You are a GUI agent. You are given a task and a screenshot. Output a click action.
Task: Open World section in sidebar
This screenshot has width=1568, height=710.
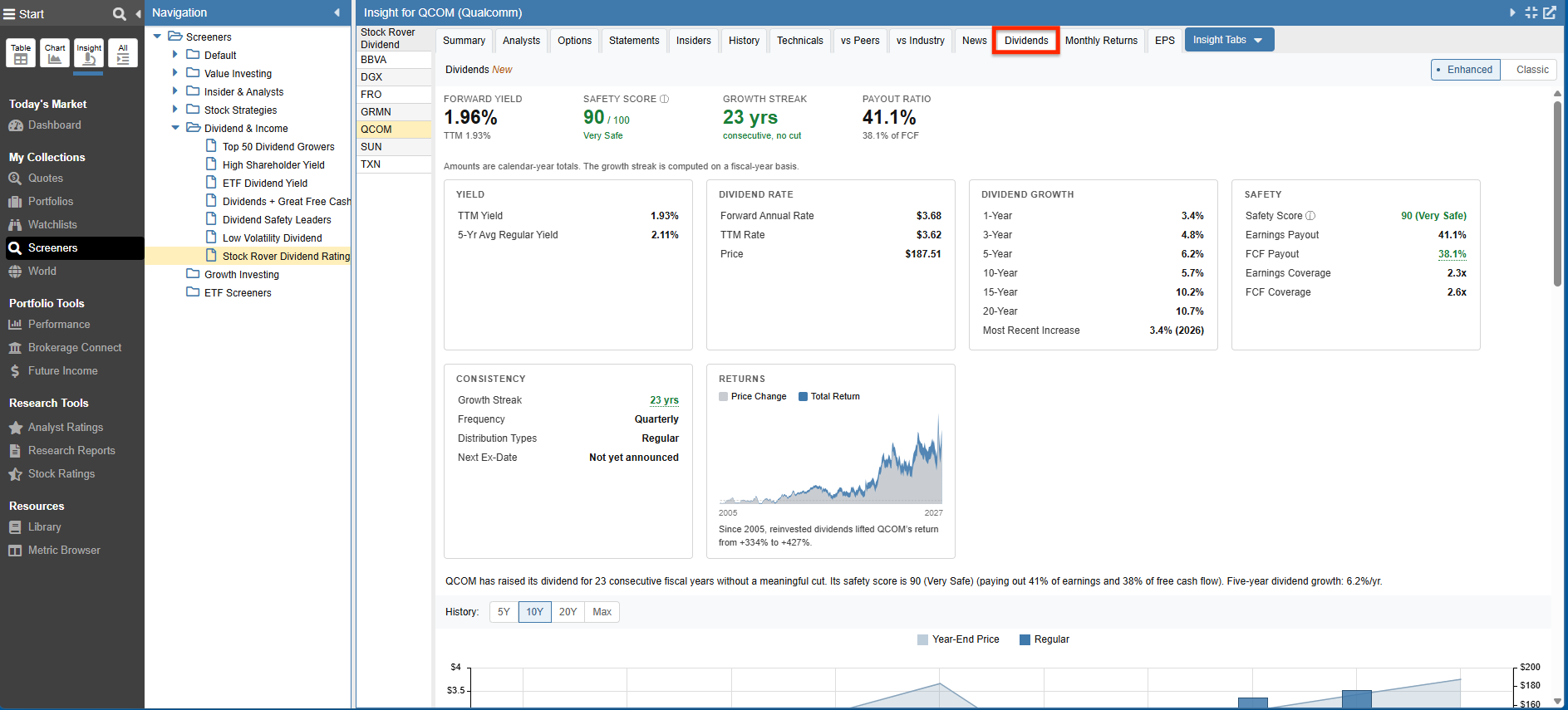pyautogui.click(x=42, y=272)
